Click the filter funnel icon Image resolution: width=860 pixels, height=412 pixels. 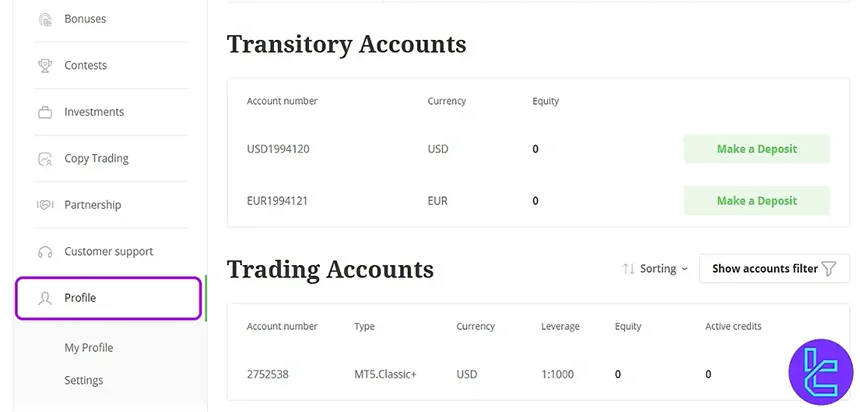pyautogui.click(x=828, y=268)
